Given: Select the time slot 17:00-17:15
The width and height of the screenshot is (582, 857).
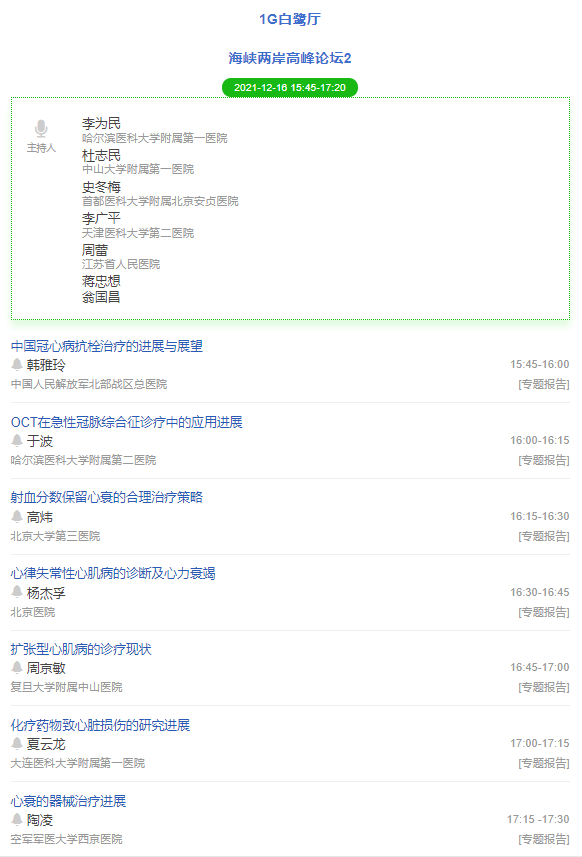Looking at the screenshot, I should [x=539, y=743].
